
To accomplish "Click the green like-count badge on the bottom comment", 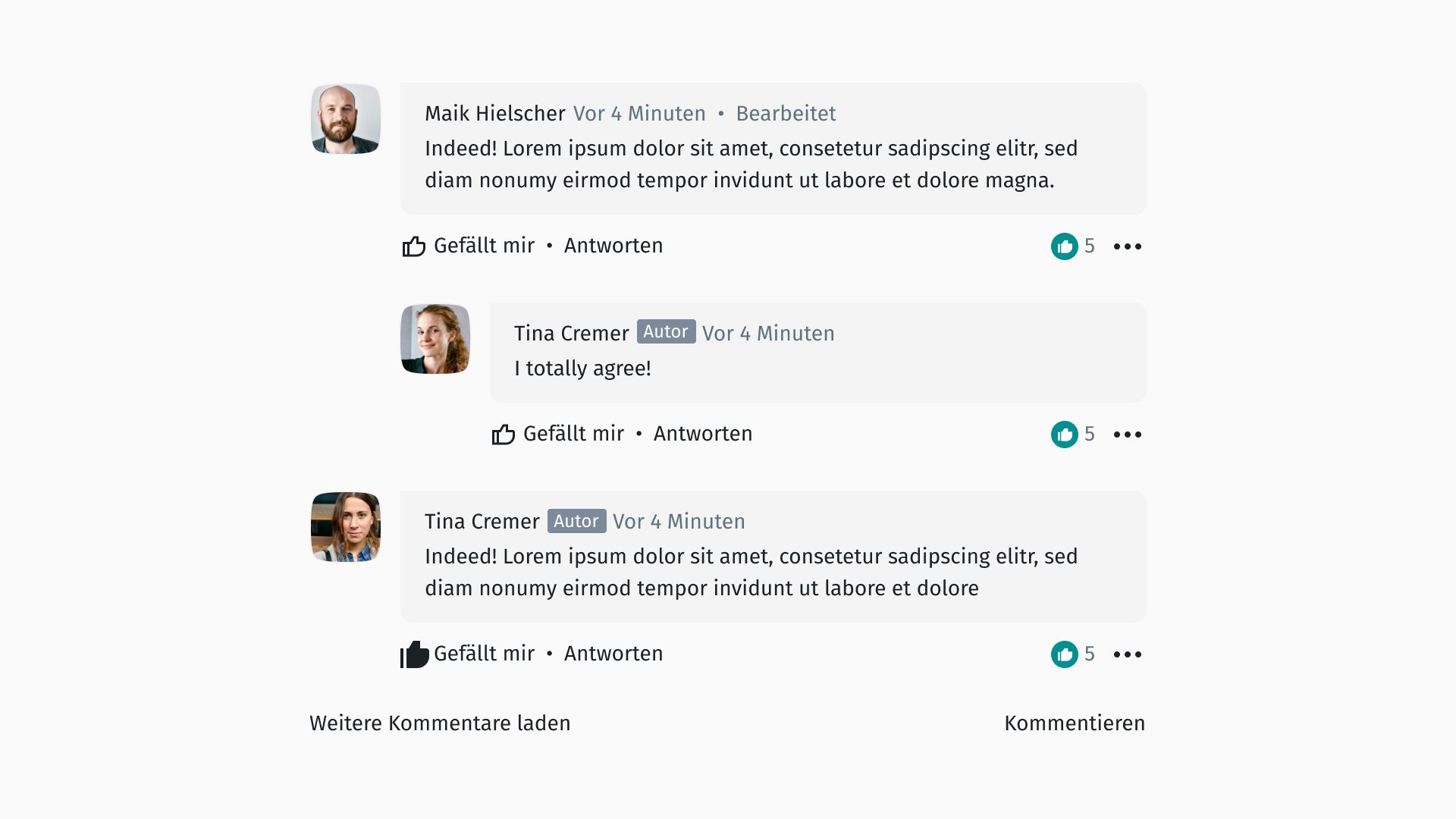I will click(x=1065, y=654).
